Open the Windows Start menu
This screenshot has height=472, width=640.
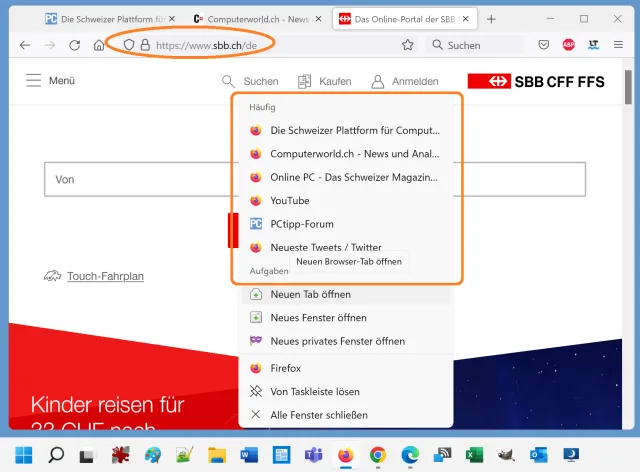click(x=24, y=455)
